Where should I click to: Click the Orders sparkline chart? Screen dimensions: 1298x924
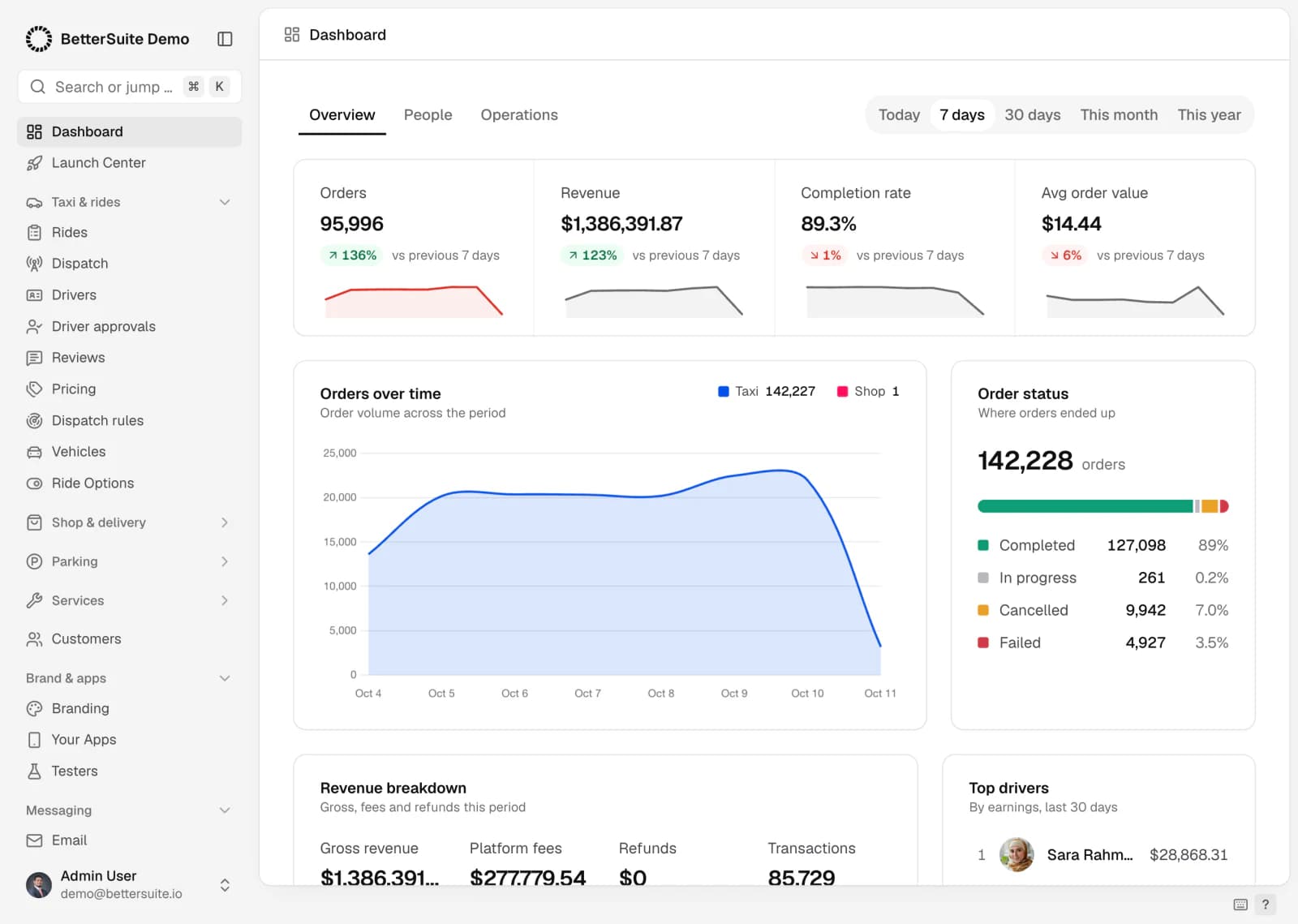[414, 301]
